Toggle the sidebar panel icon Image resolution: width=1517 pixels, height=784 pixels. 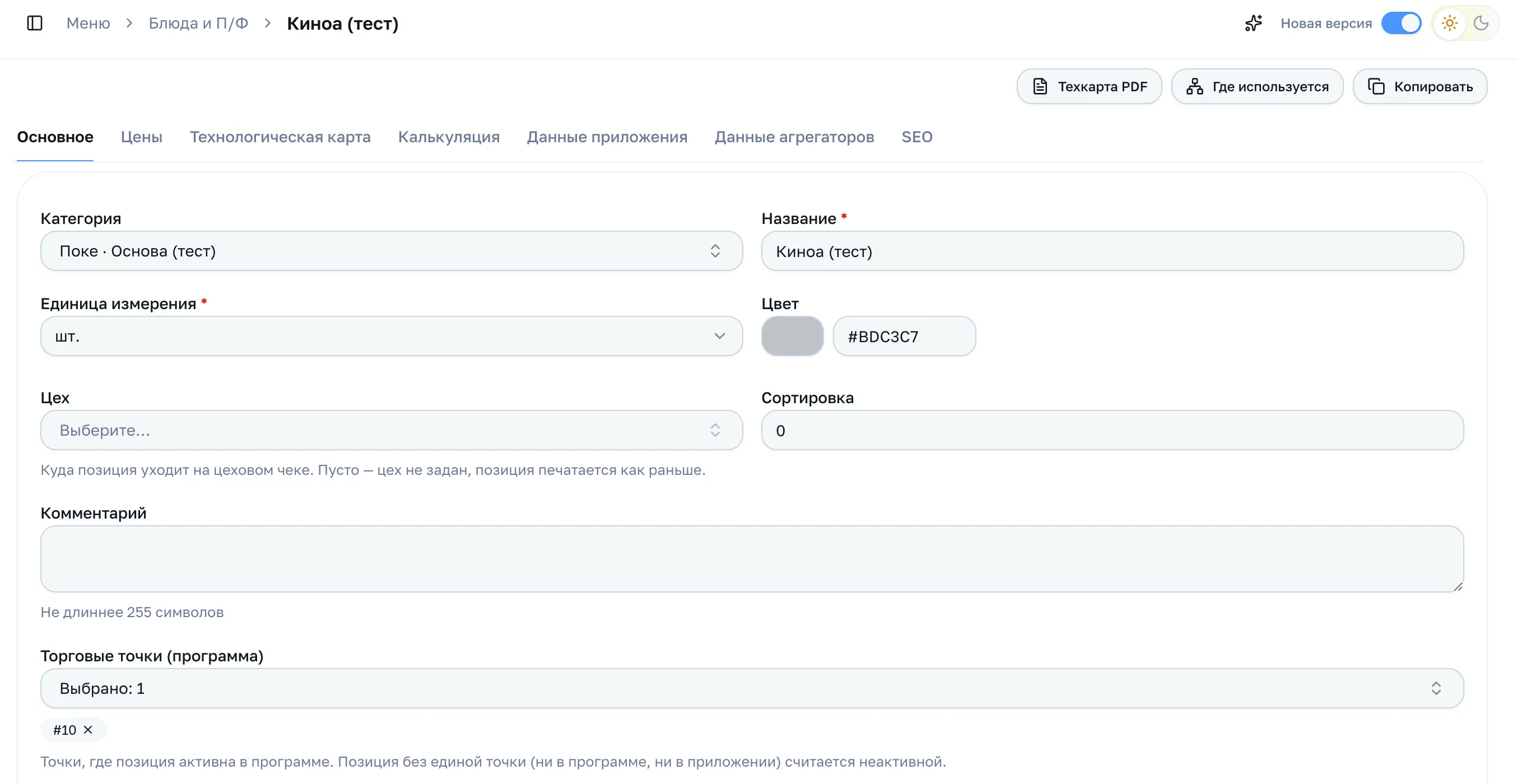pos(35,24)
